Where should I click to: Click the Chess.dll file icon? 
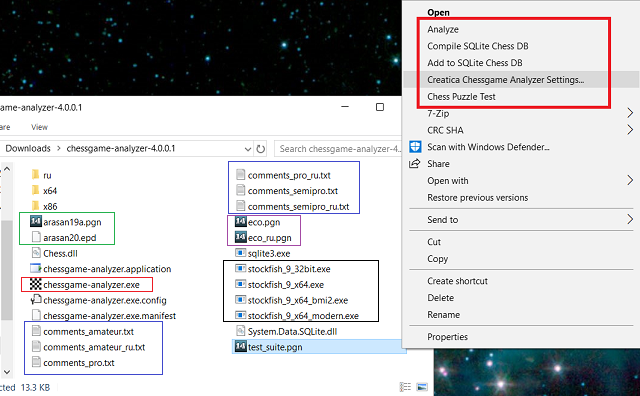point(36,253)
